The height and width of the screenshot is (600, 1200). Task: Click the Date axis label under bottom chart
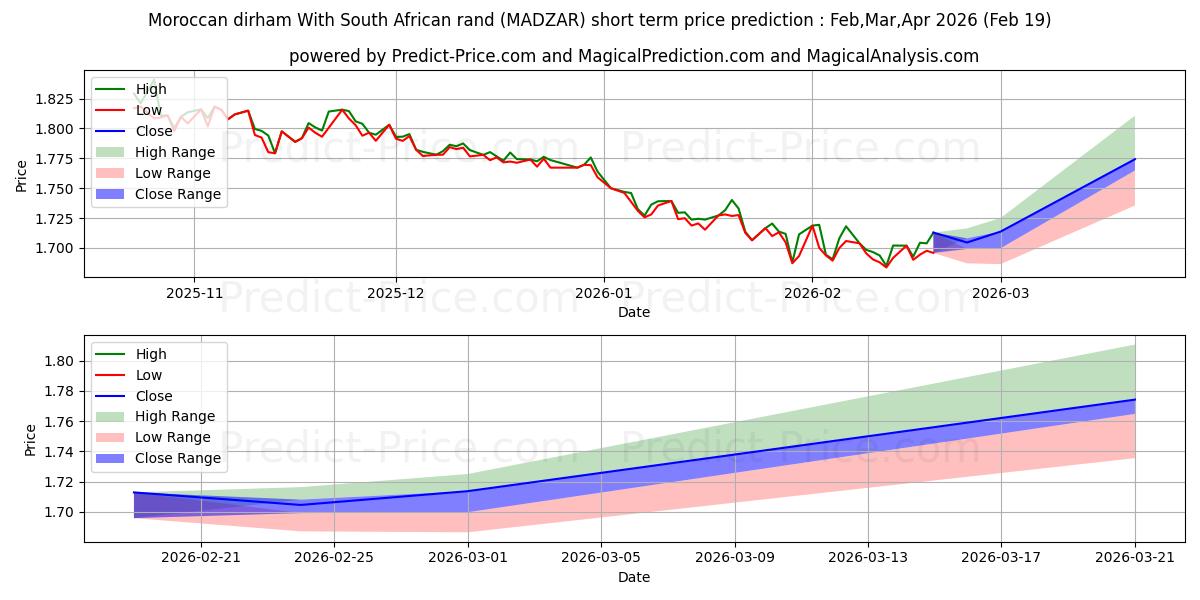(x=634, y=578)
